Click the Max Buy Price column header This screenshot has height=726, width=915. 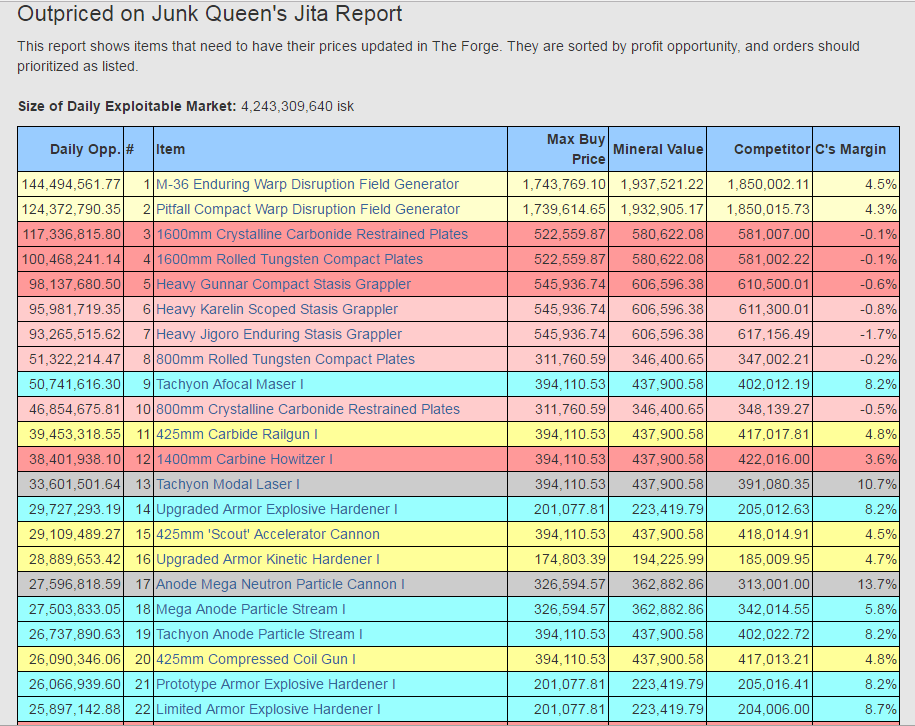click(558, 149)
